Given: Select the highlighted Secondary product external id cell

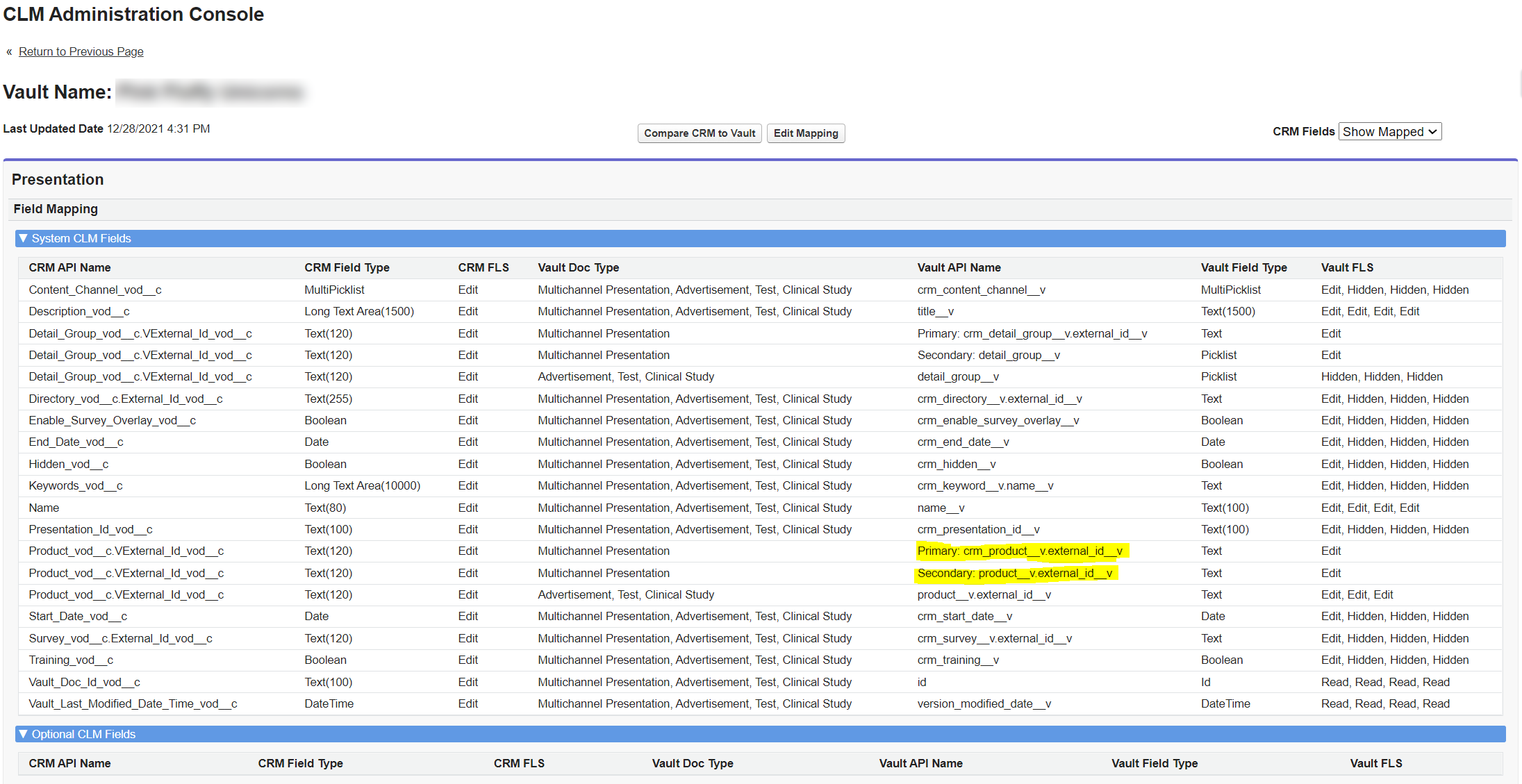Looking at the screenshot, I should click(1014, 573).
